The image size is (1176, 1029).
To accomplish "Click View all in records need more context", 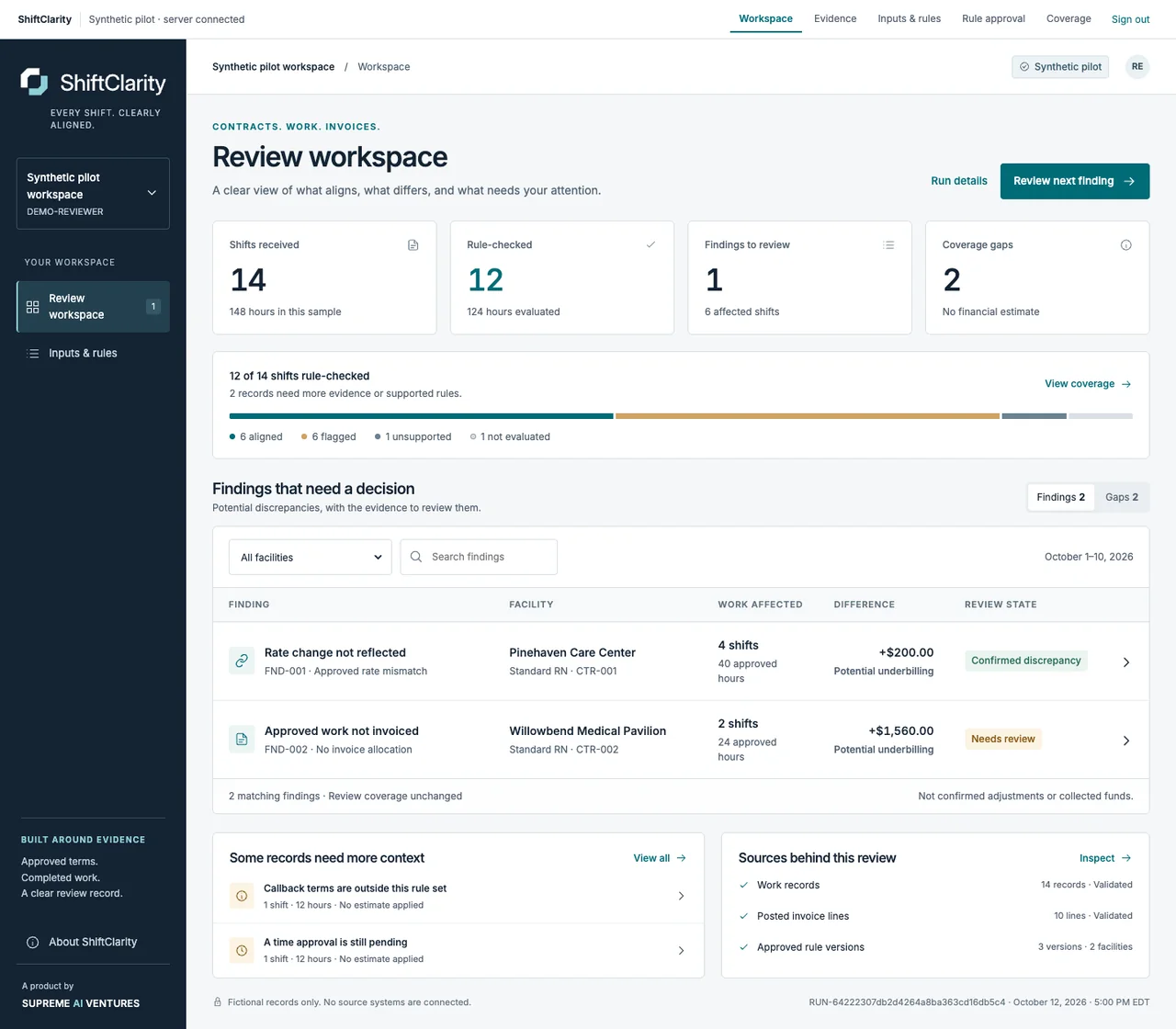I will pos(660,858).
